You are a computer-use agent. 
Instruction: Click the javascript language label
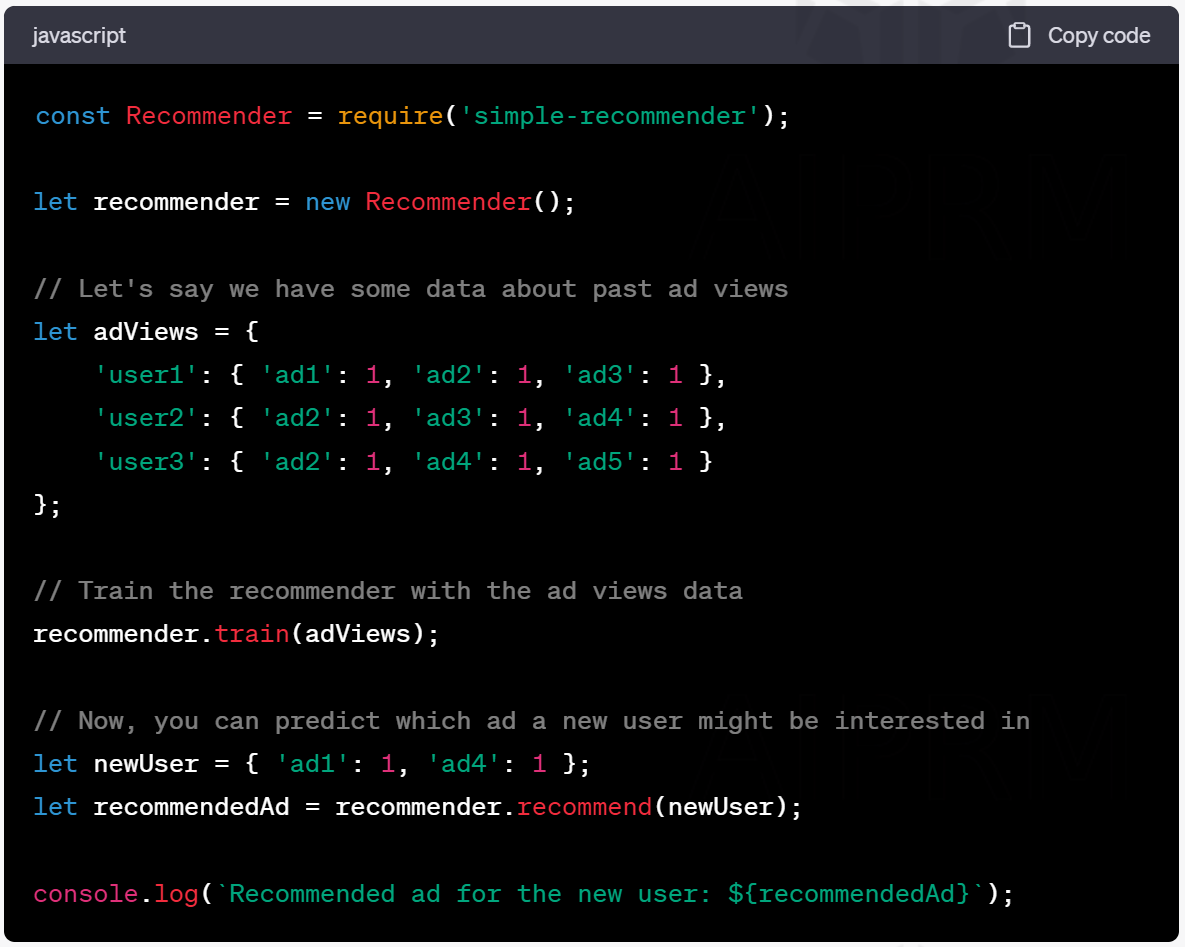pyautogui.click(x=79, y=36)
